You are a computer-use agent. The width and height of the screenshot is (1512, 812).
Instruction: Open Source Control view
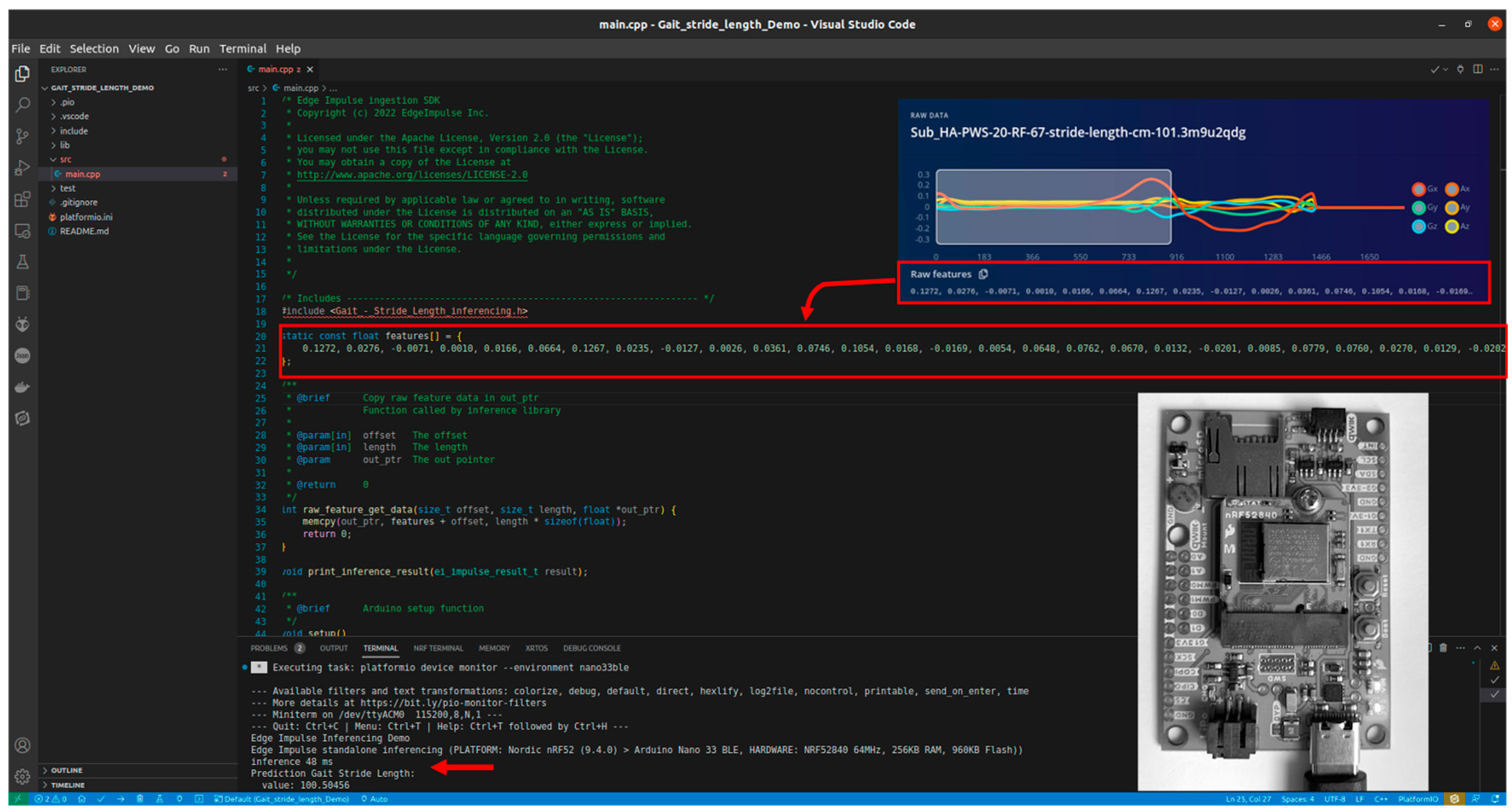[22, 137]
